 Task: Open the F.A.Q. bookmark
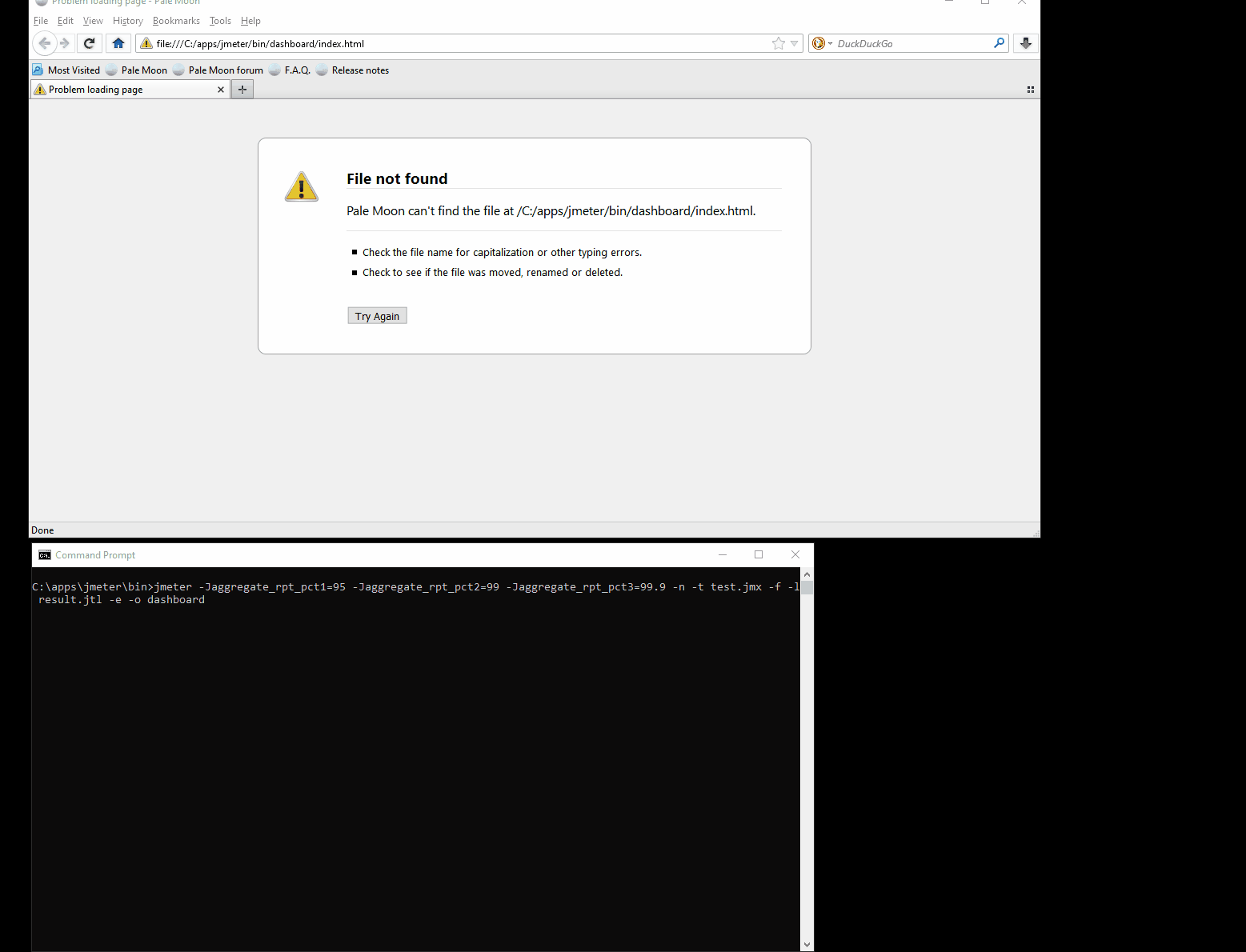[290, 70]
